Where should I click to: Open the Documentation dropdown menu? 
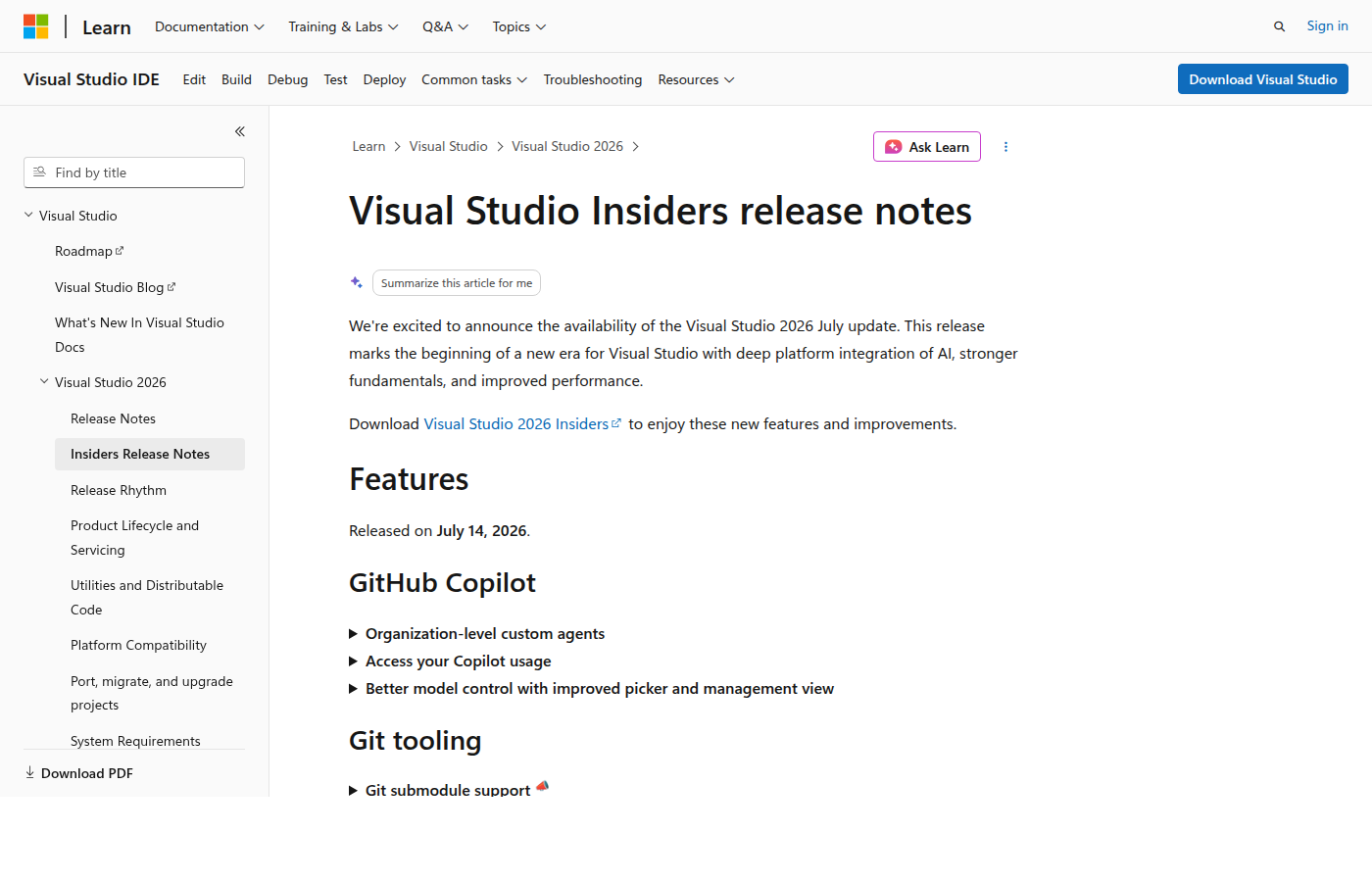pyautogui.click(x=210, y=26)
